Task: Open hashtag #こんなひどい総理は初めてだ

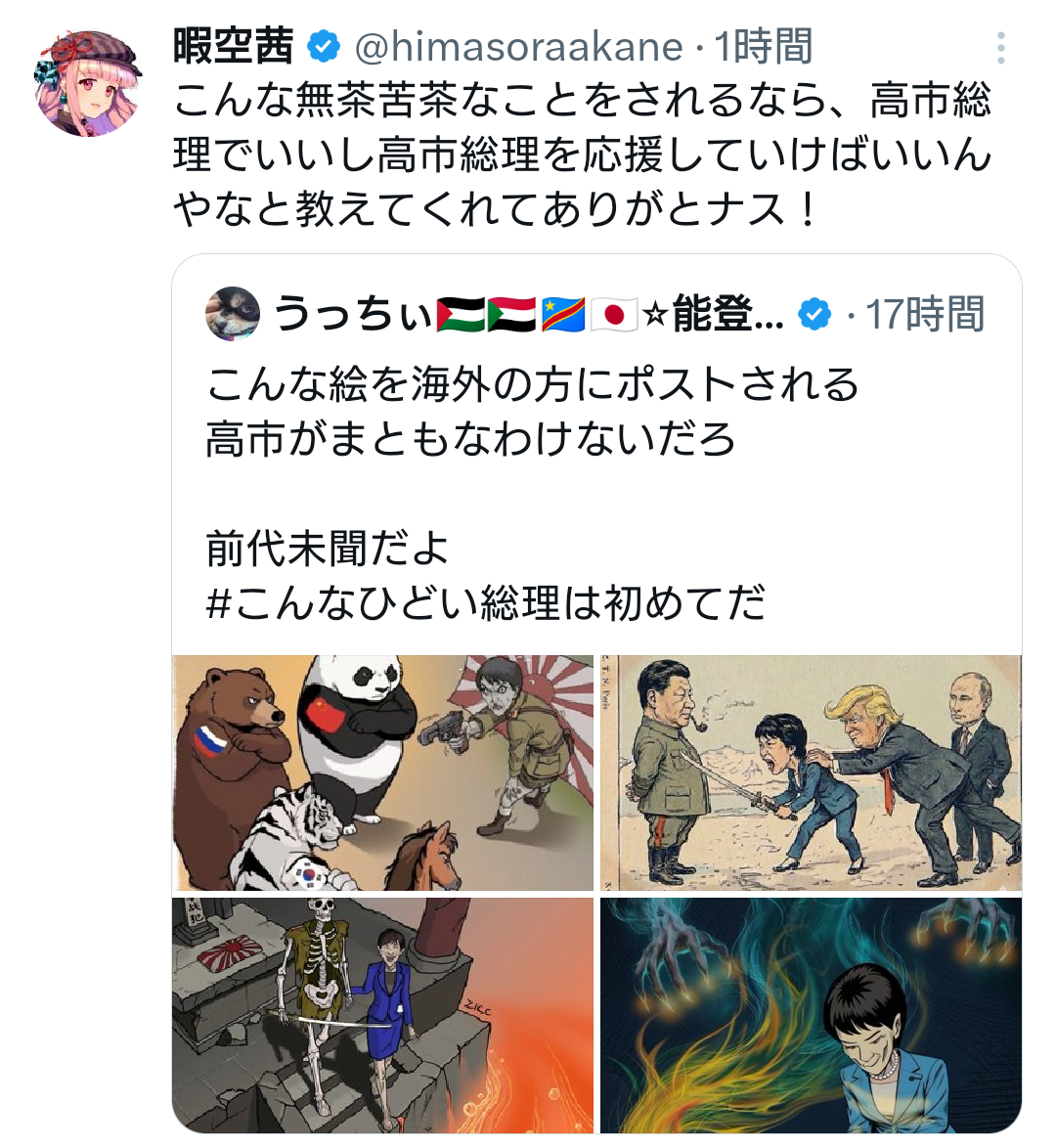Action: pyautogui.click(x=486, y=602)
